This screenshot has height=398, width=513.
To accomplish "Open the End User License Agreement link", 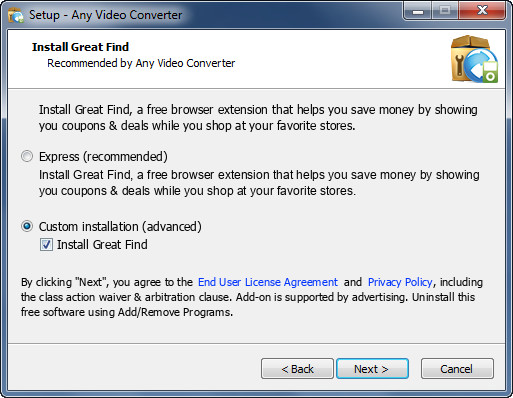I will point(268,282).
